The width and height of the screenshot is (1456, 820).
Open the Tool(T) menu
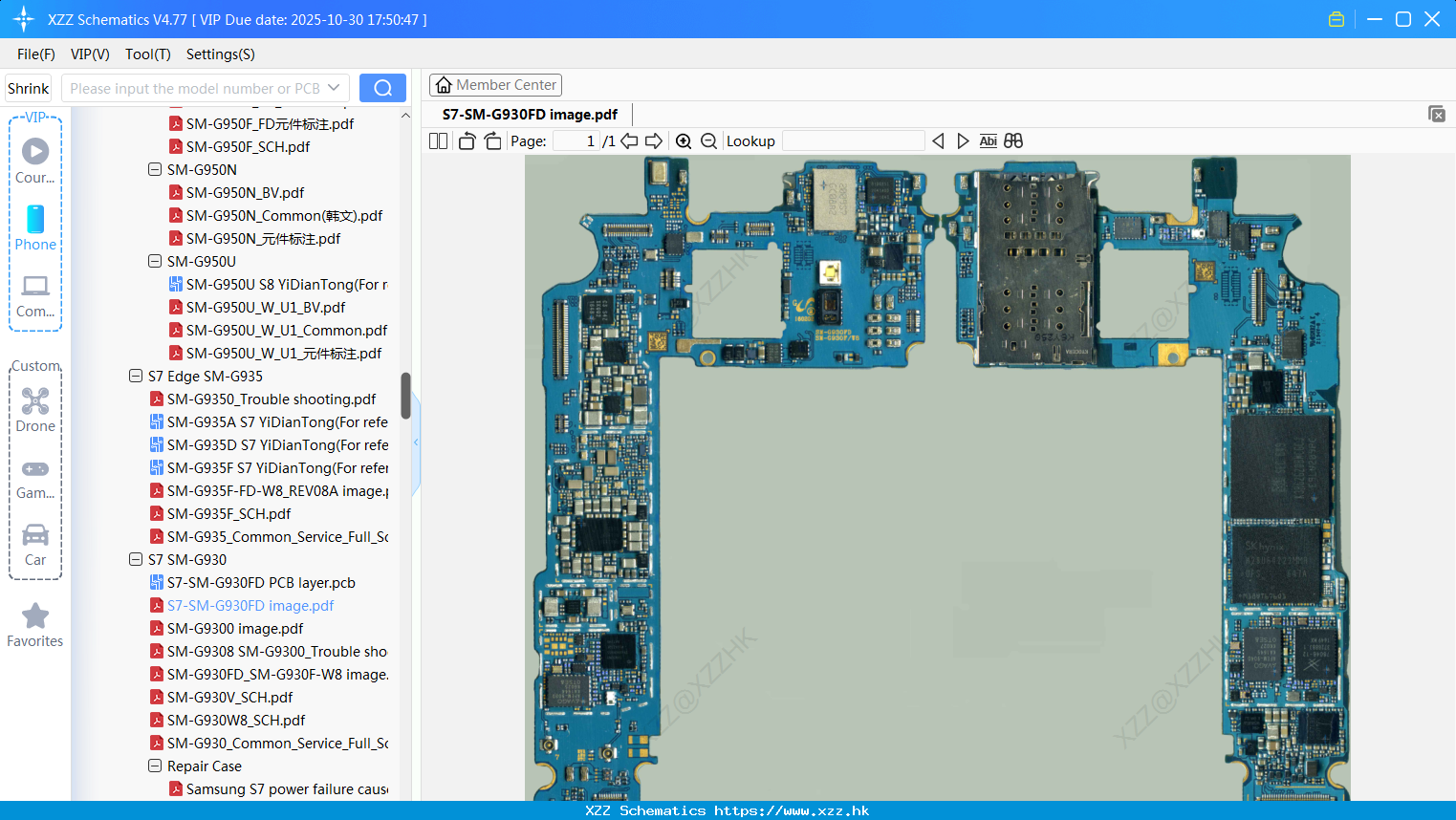148,54
